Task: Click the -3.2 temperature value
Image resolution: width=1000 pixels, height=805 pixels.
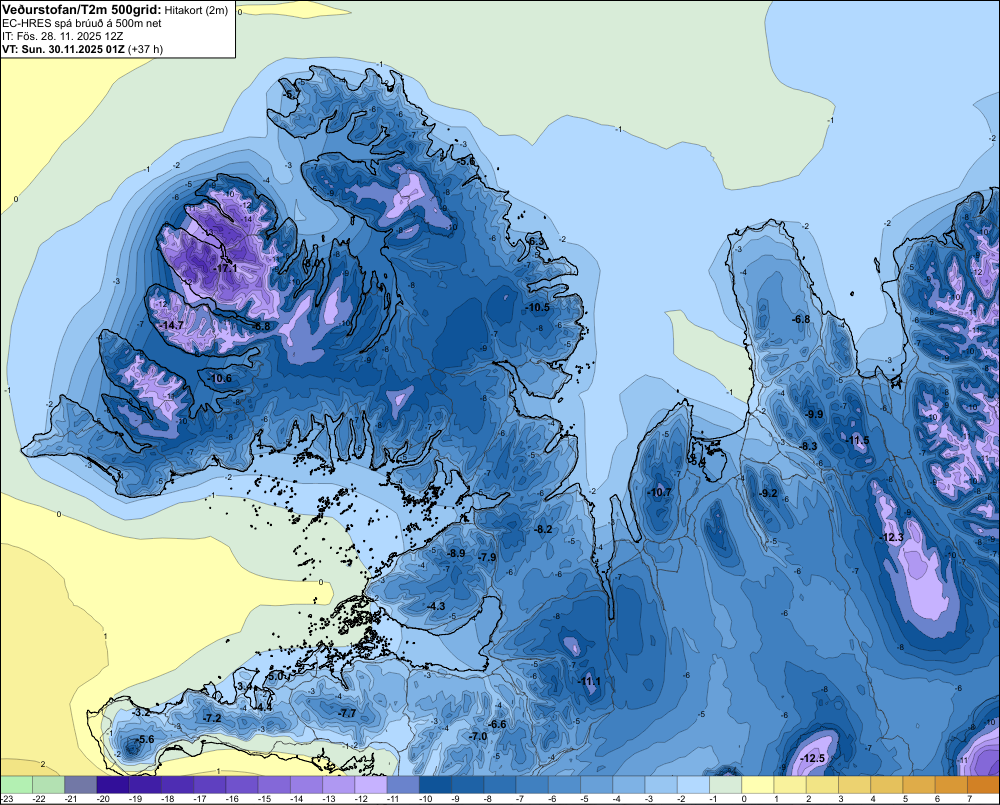Action: [x=142, y=712]
